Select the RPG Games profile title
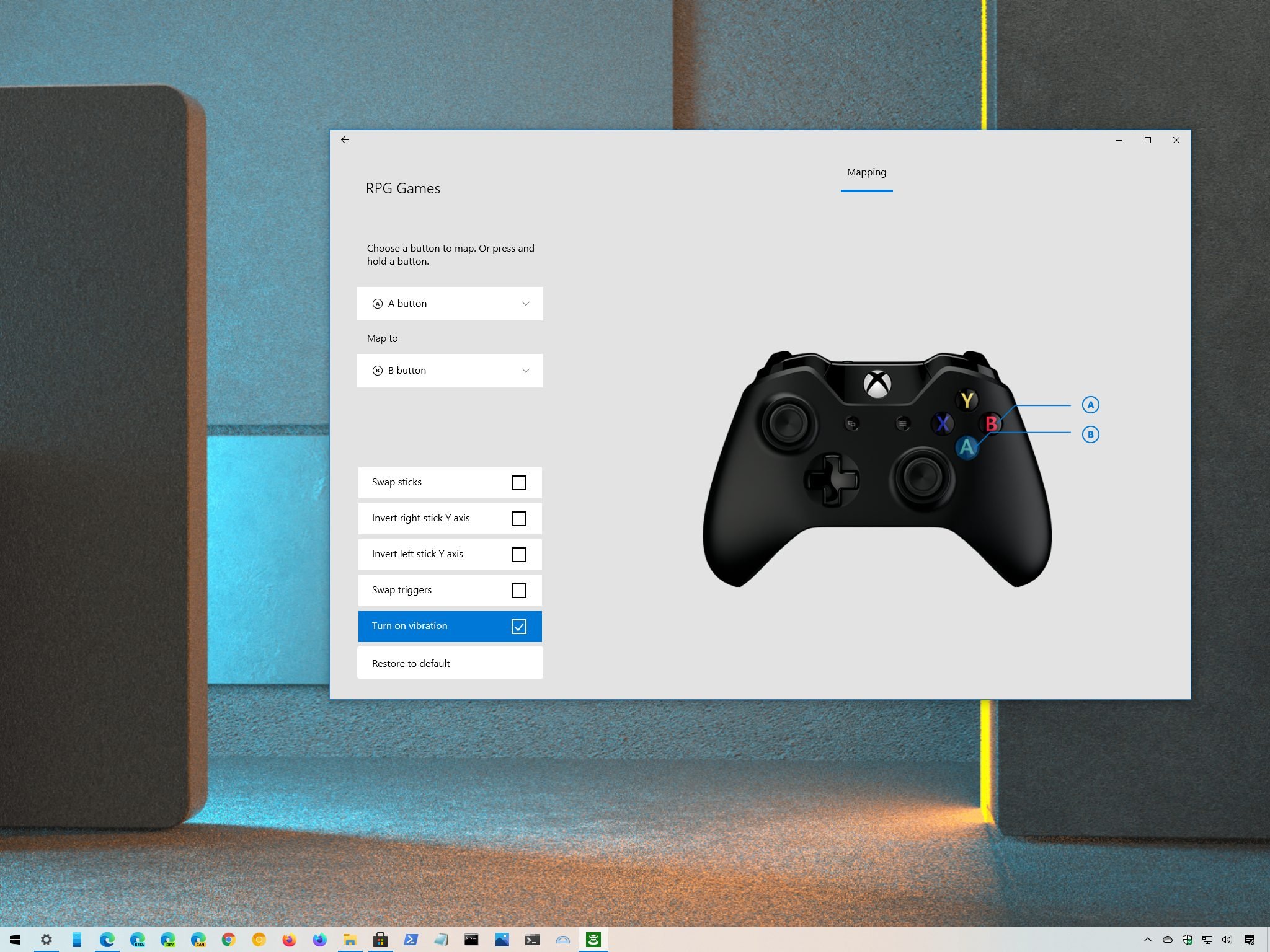This screenshot has height=952, width=1270. 402,188
